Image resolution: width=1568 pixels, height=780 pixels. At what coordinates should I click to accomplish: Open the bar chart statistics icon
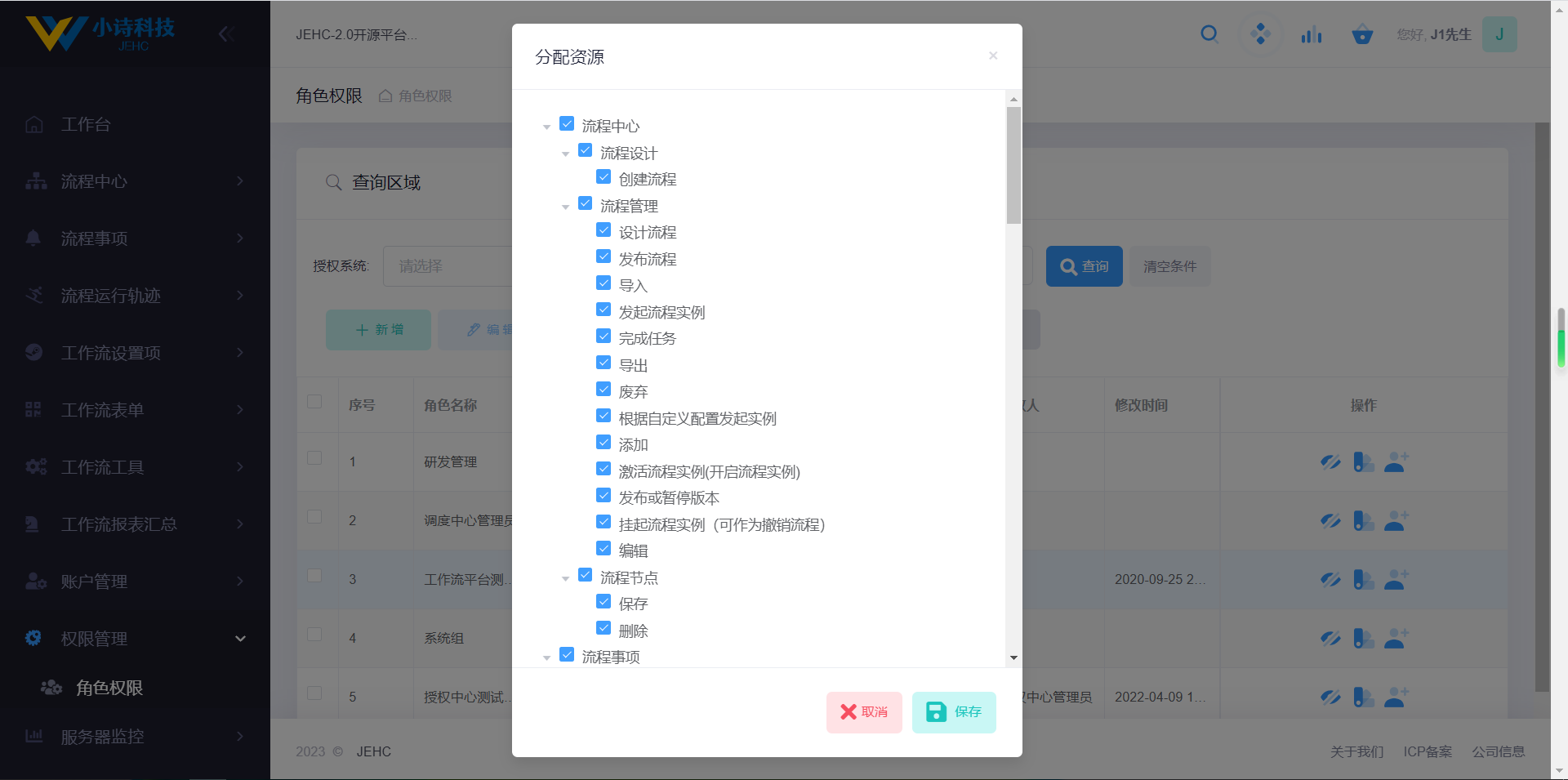1312,35
